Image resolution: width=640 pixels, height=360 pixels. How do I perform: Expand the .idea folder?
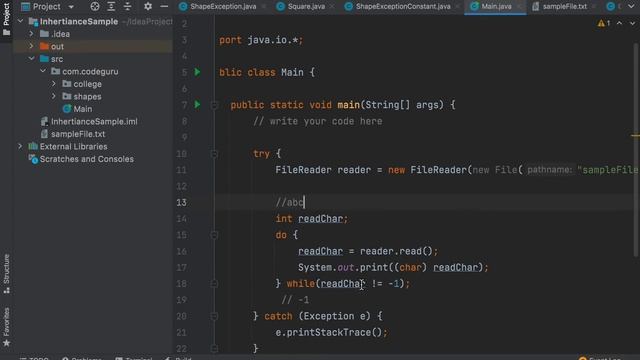pos(31,34)
